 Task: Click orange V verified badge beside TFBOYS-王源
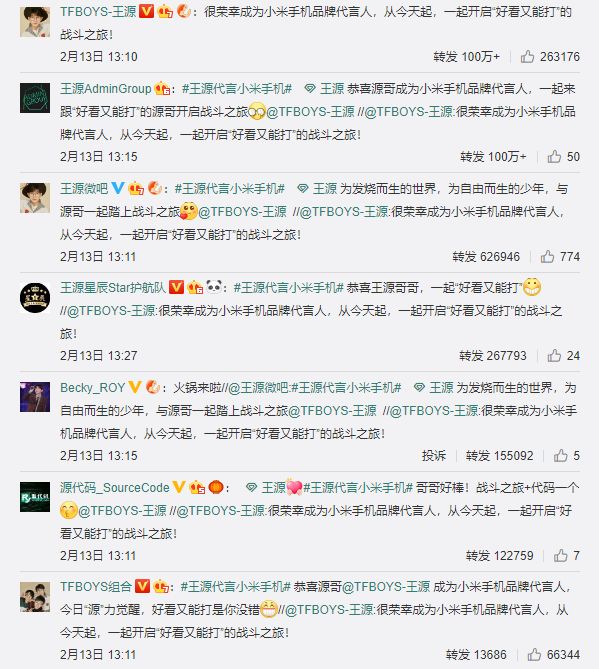147,11
